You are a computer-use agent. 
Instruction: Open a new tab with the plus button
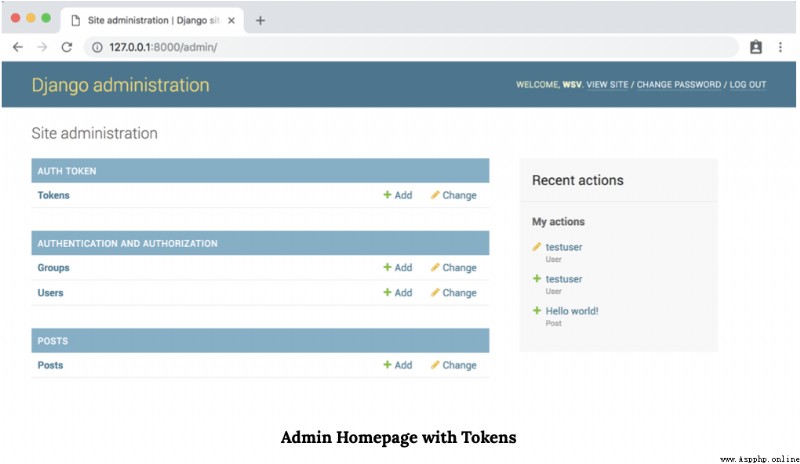[x=260, y=20]
